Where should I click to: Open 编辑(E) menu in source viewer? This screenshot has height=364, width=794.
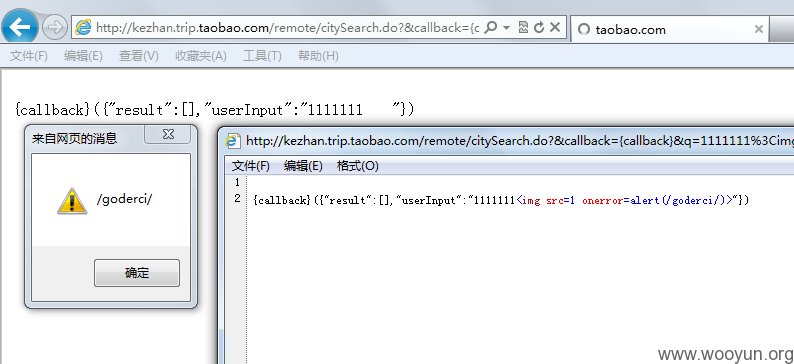(x=303, y=166)
